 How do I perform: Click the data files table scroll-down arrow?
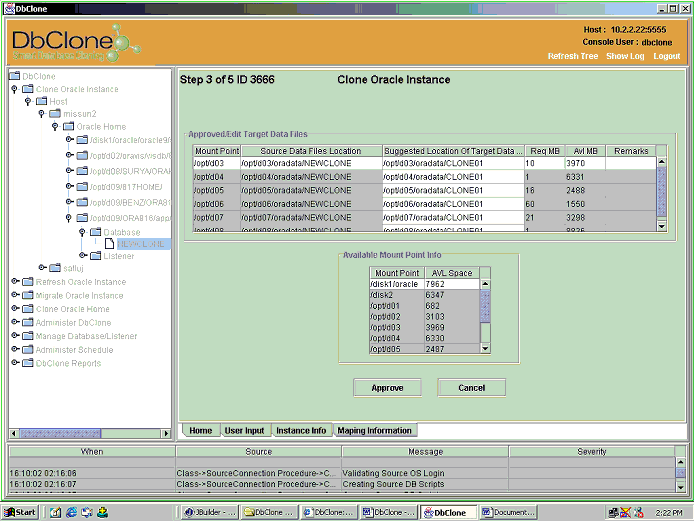(x=662, y=226)
